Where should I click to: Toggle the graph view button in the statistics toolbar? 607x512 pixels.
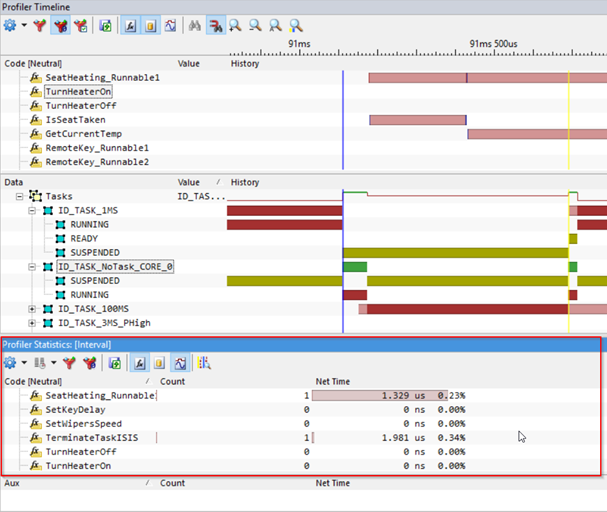(x=179, y=362)
